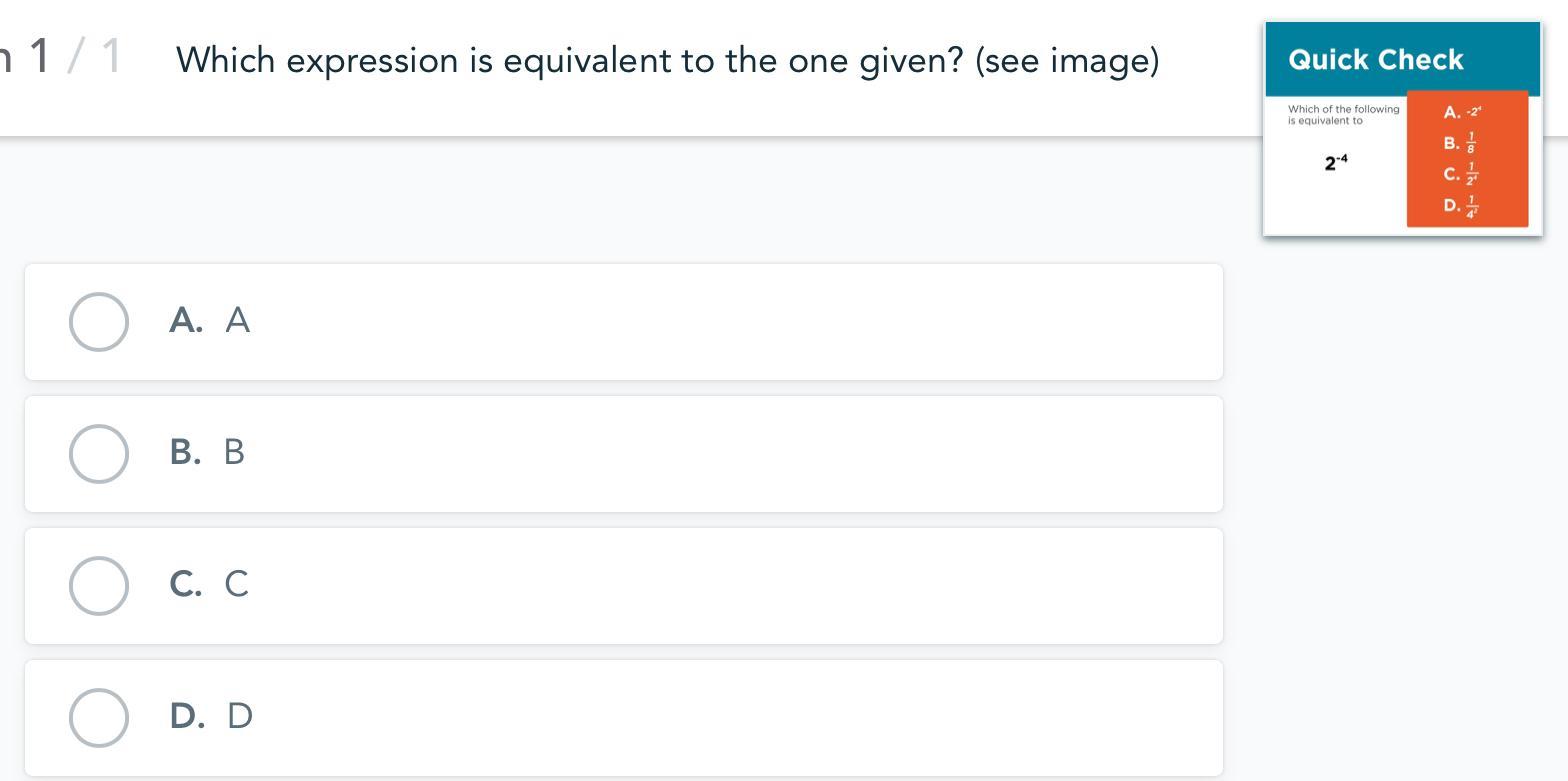Viewport: 1568px width, 781px height.
Task: Click the empty right area of answer B card
Action: coord(800,454)
